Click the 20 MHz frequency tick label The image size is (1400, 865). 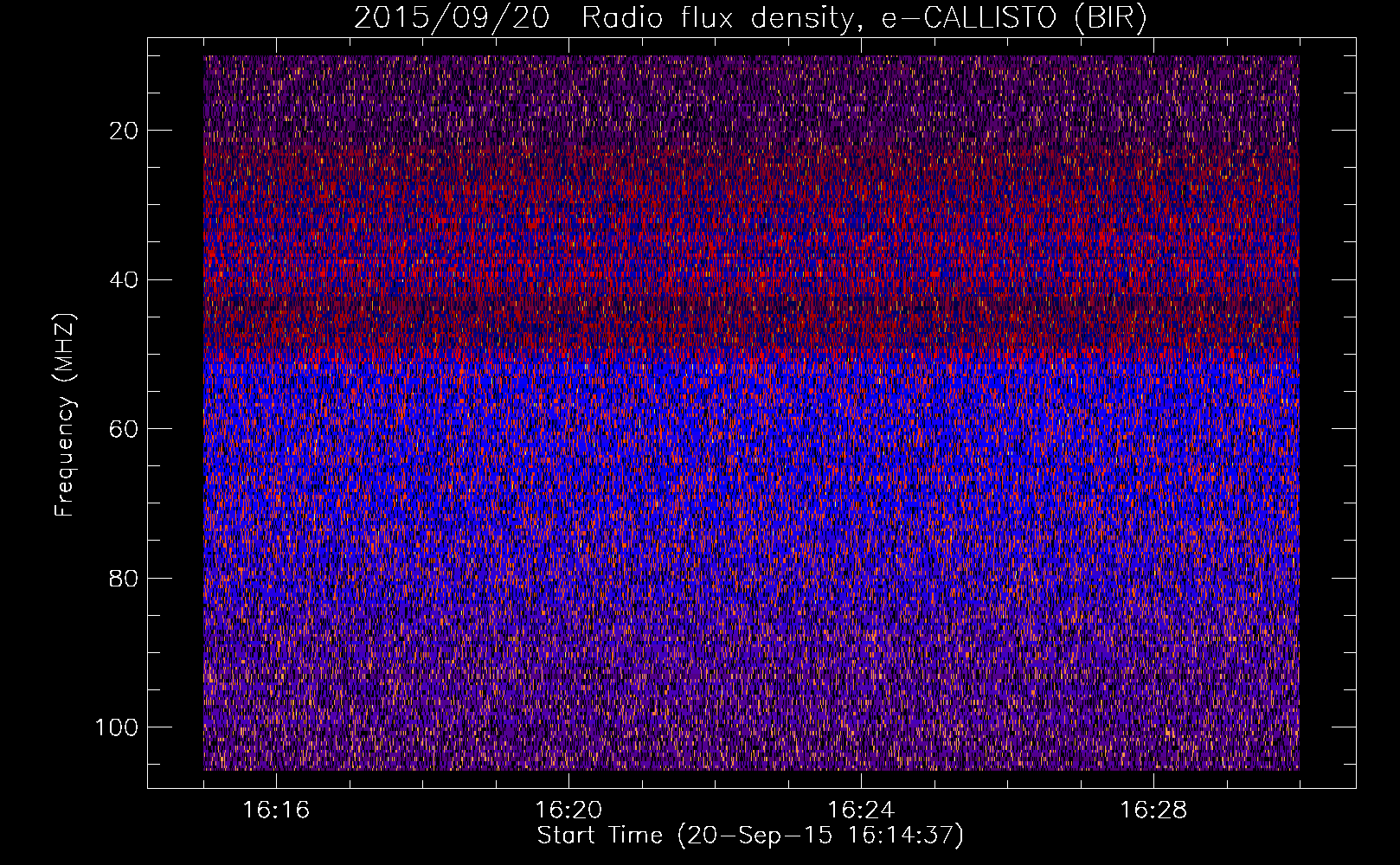click(x=124, y=131)
